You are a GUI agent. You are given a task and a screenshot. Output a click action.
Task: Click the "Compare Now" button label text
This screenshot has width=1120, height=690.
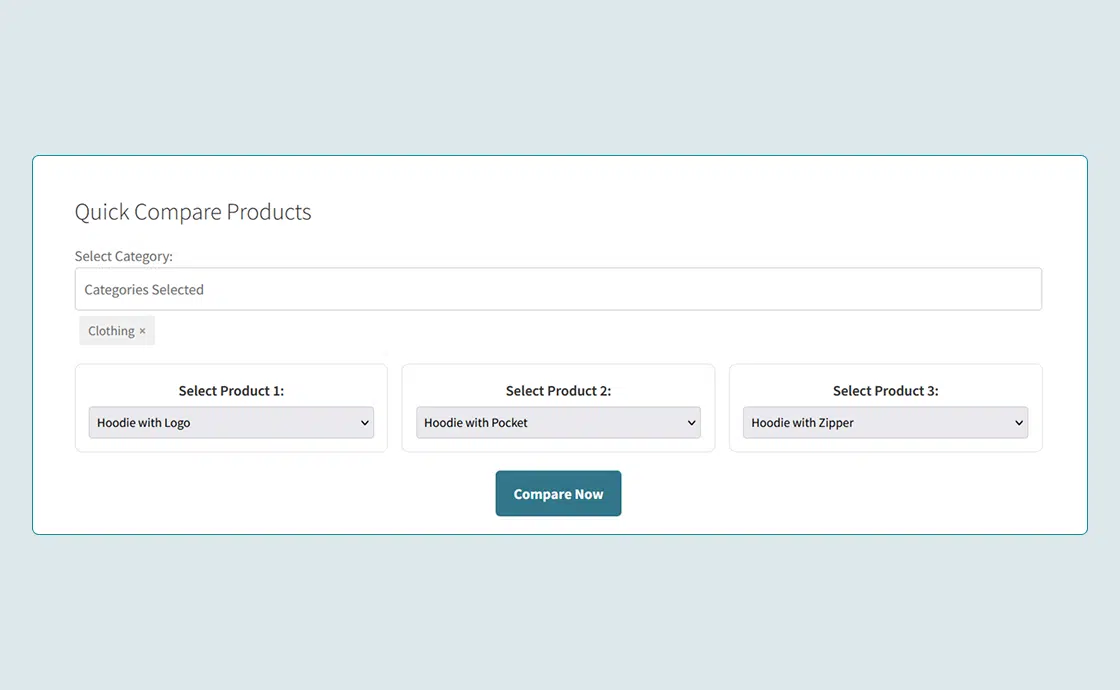click(558, 494)
